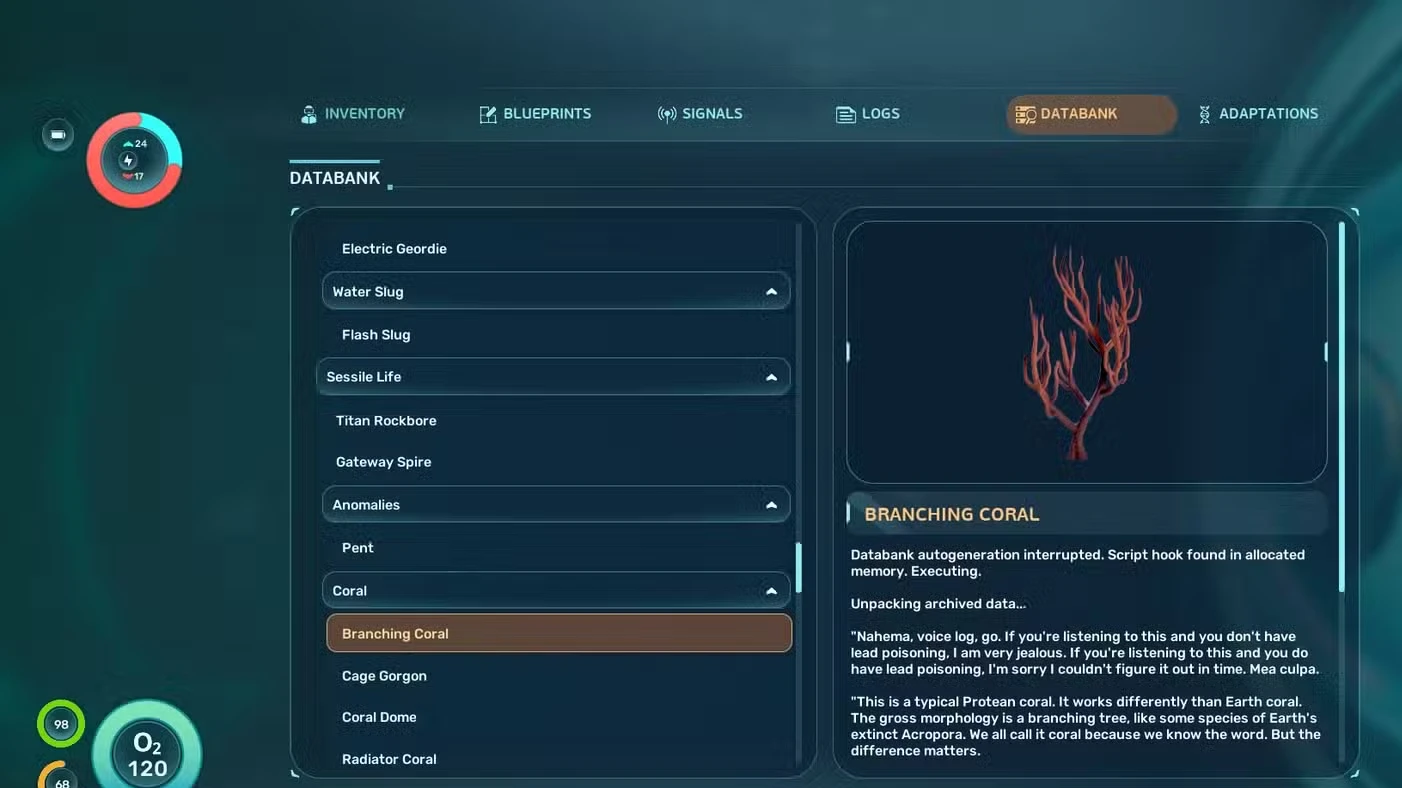Open the Signals tab
1402x788 pixels.
pyautogui.click(x=700, y=114)
